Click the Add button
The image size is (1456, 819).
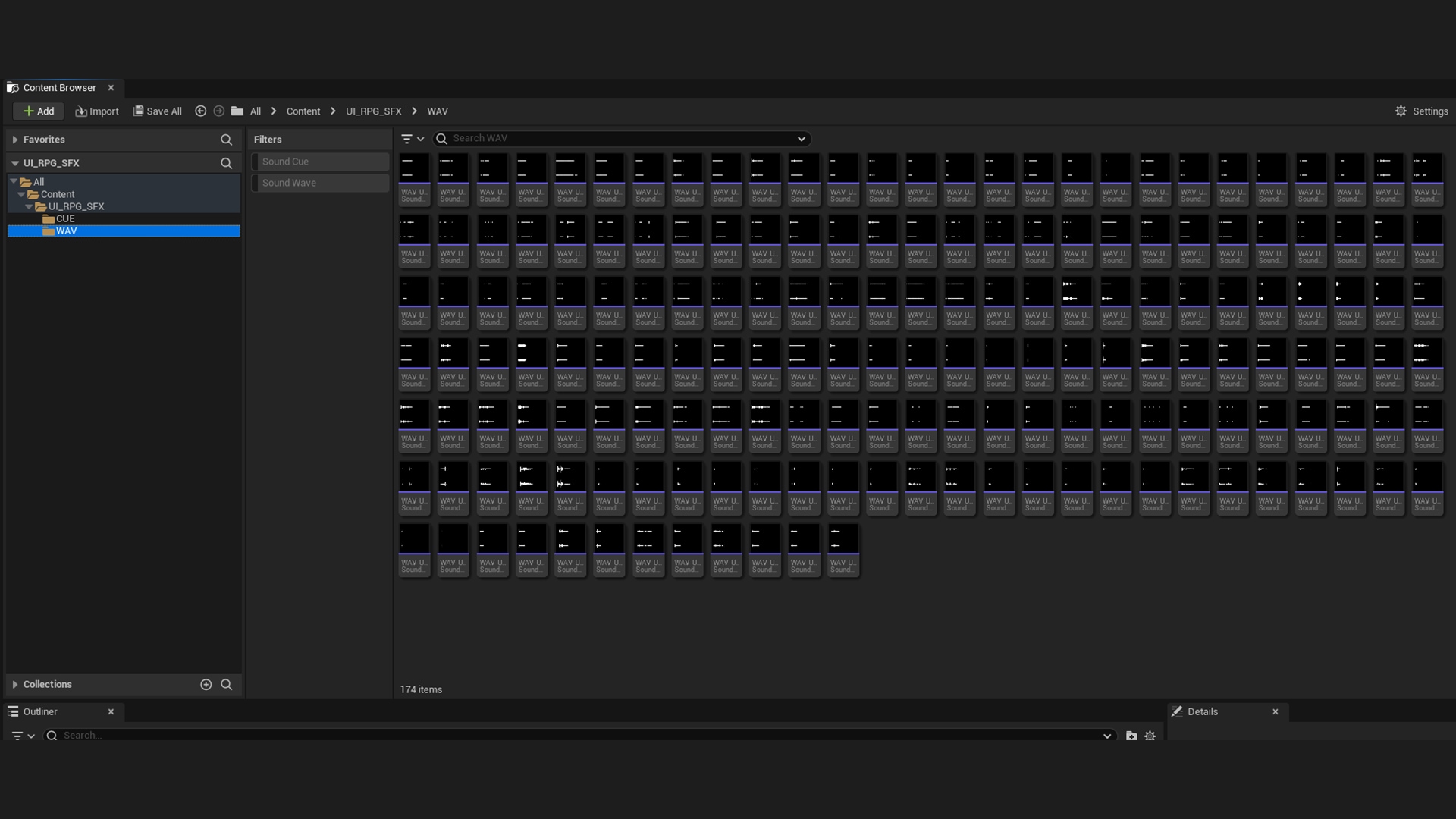(x=37, y=111)
